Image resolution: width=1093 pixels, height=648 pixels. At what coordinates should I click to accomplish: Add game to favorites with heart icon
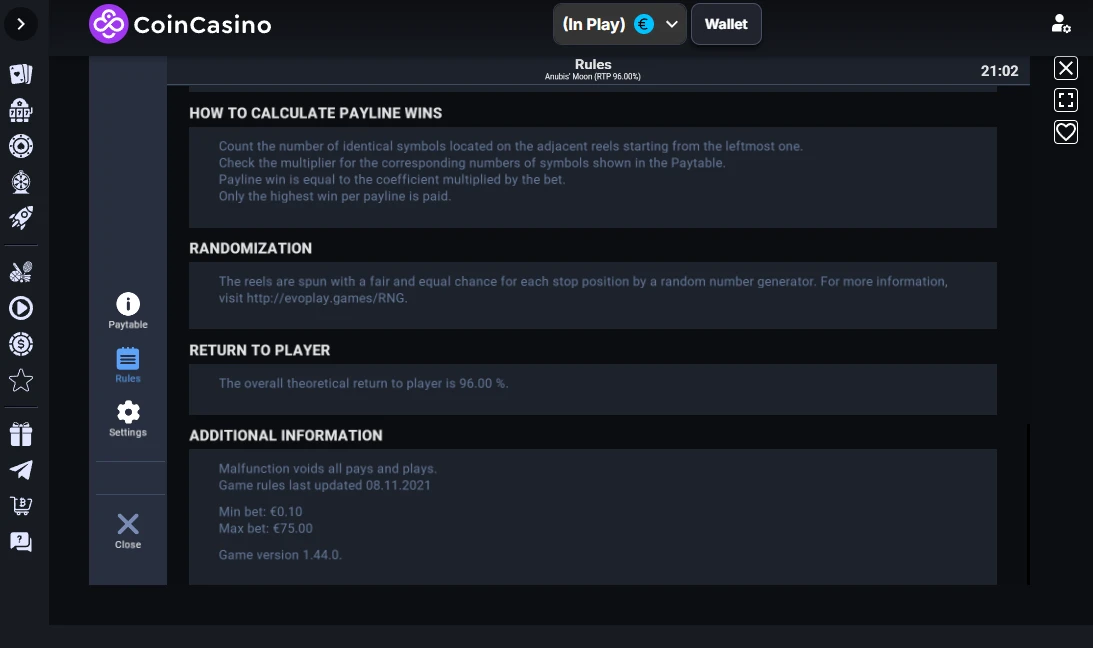(1066, 132)
